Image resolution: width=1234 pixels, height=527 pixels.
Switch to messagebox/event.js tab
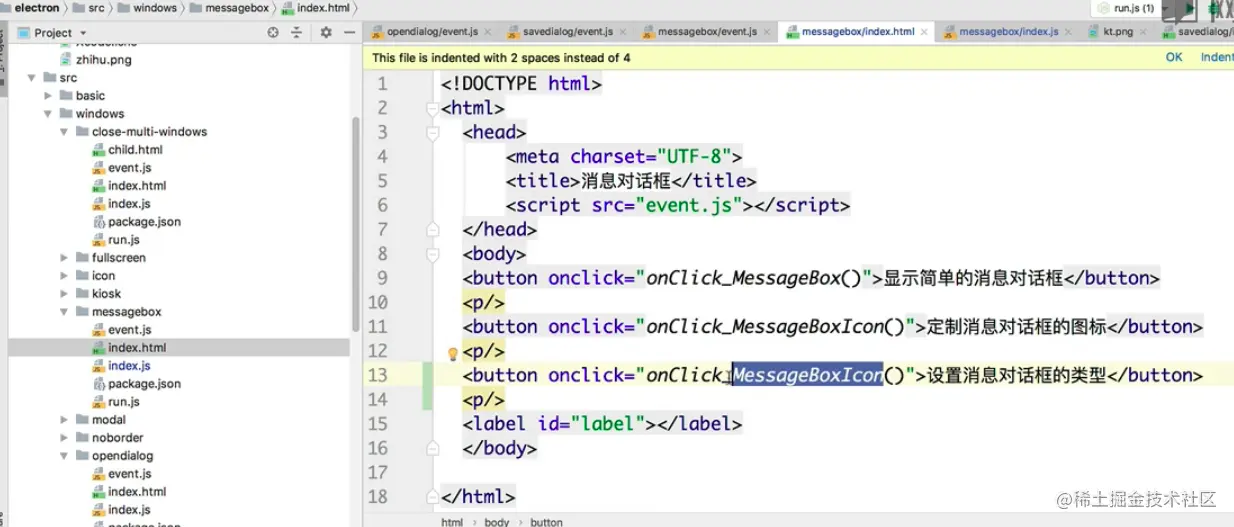click(x=707, y=32)
